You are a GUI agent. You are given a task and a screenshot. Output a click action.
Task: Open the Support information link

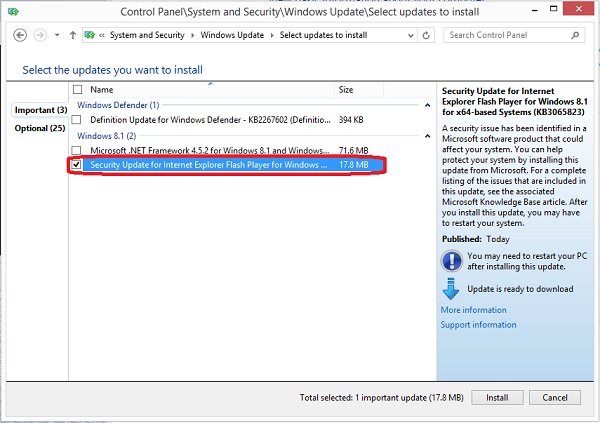(478, 325)
